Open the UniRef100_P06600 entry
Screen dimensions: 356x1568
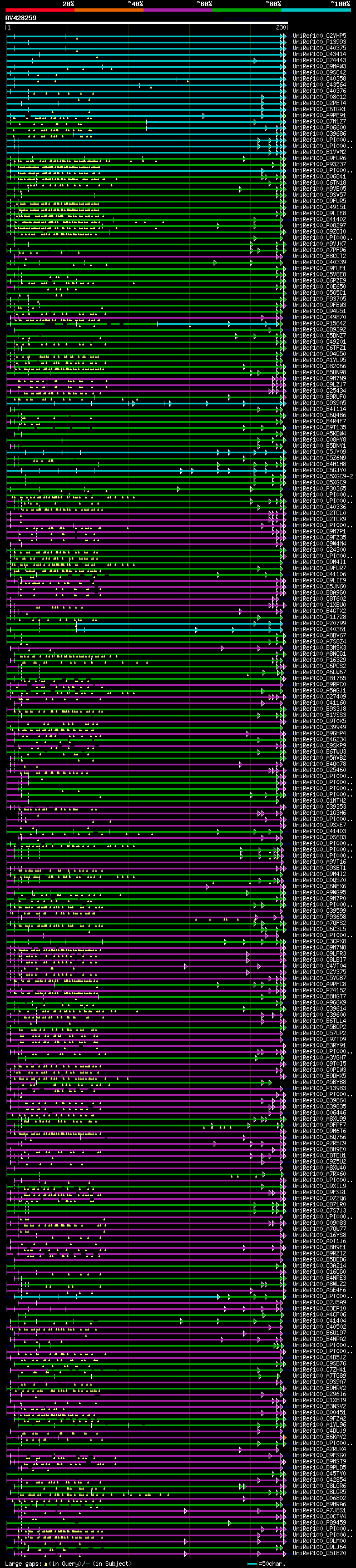tap(319, 128)
